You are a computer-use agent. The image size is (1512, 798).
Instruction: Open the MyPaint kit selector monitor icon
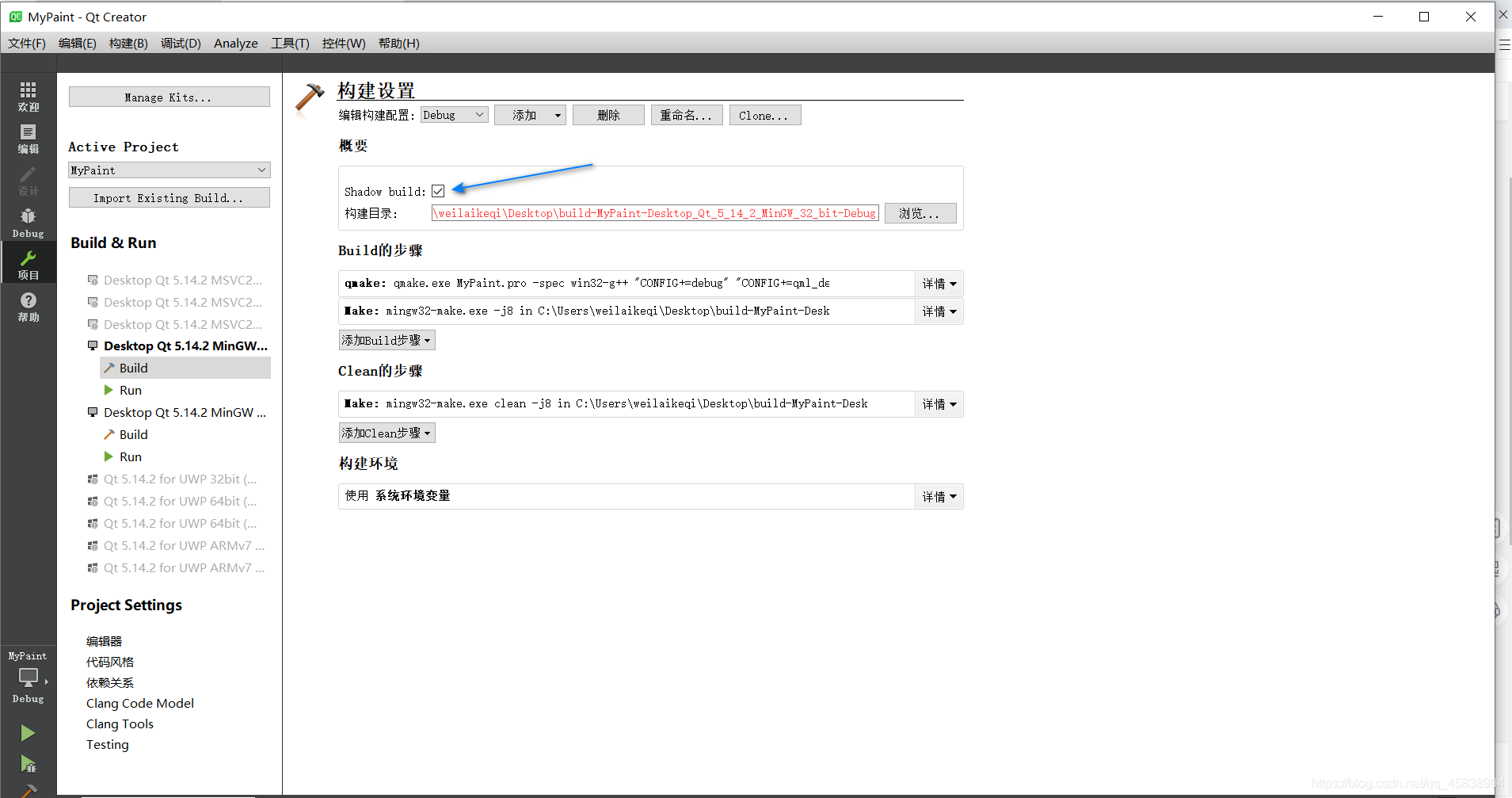click(29, 678)
